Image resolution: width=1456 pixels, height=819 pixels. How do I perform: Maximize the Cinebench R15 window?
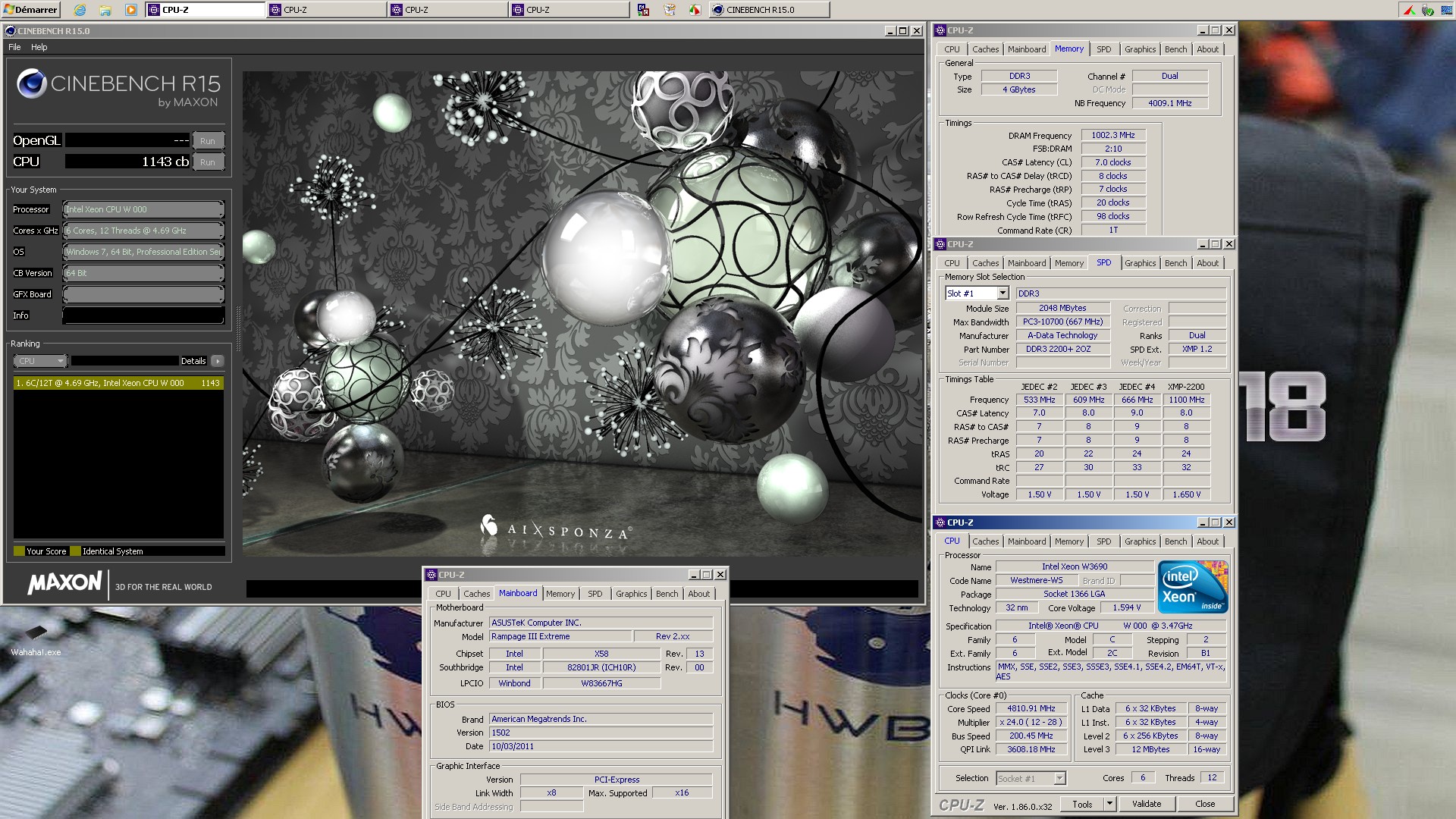click(903, 31)
